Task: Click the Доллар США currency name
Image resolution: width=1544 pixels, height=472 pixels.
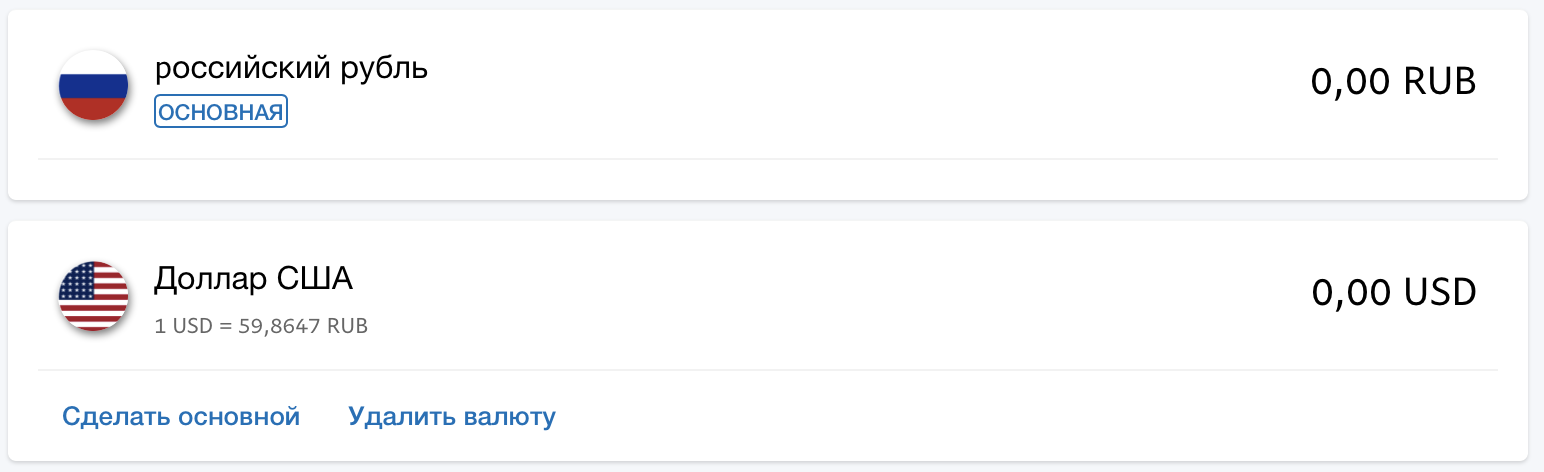Action: (x=253, y=279)
